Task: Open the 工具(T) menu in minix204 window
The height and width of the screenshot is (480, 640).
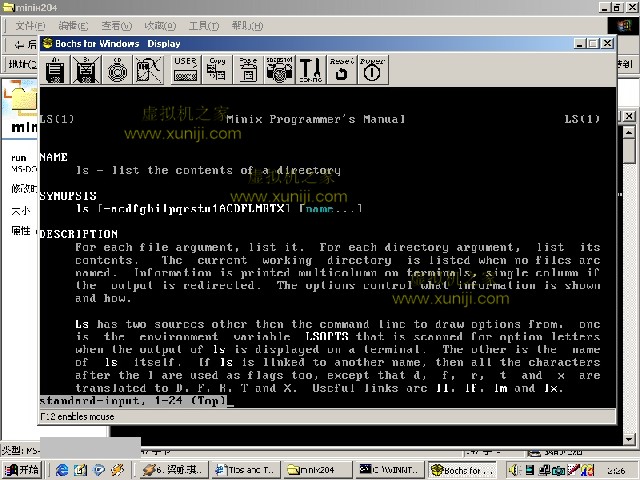Action: coord(204,26)
